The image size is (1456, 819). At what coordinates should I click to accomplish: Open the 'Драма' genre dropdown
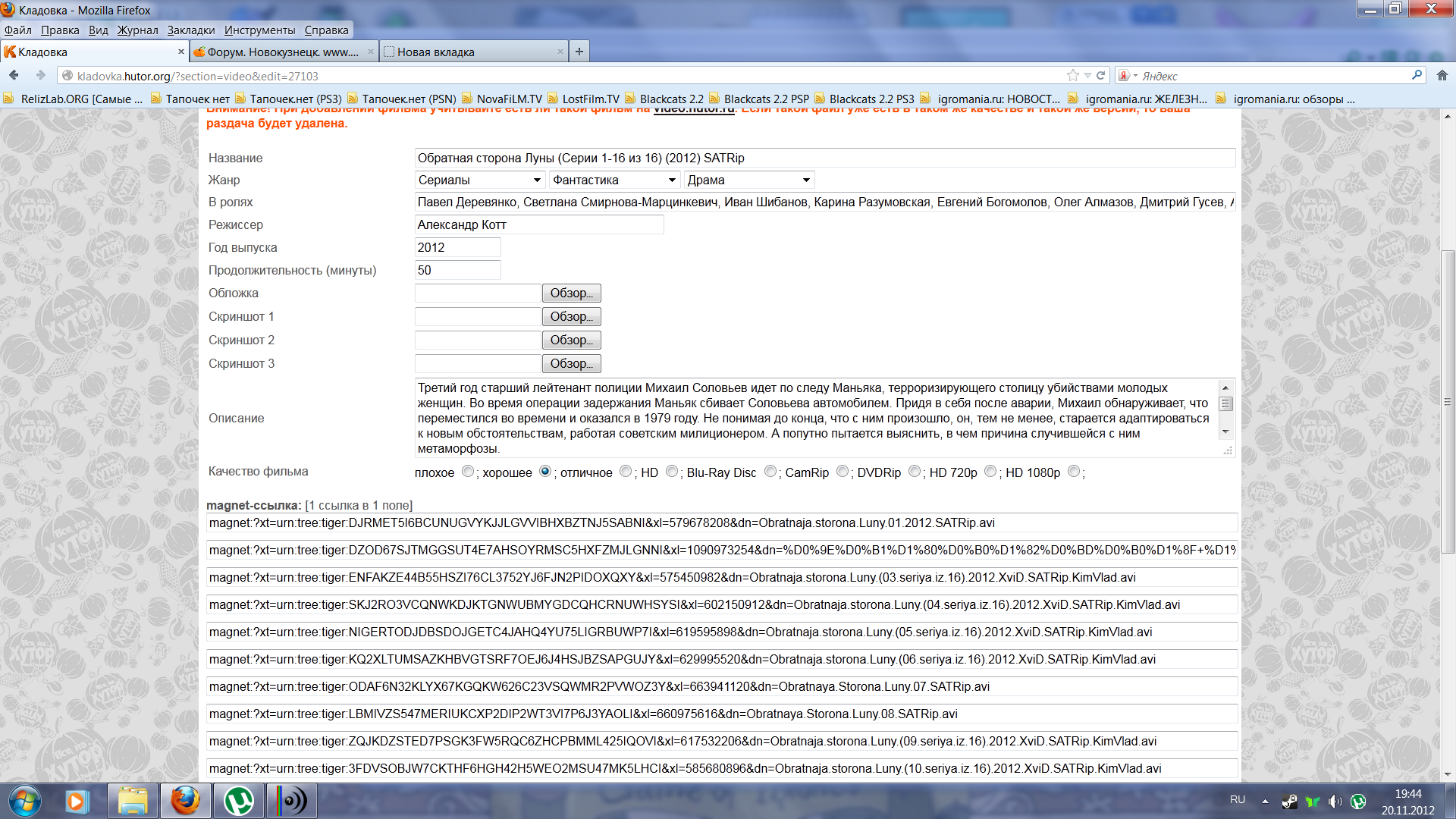coord(748,180)
